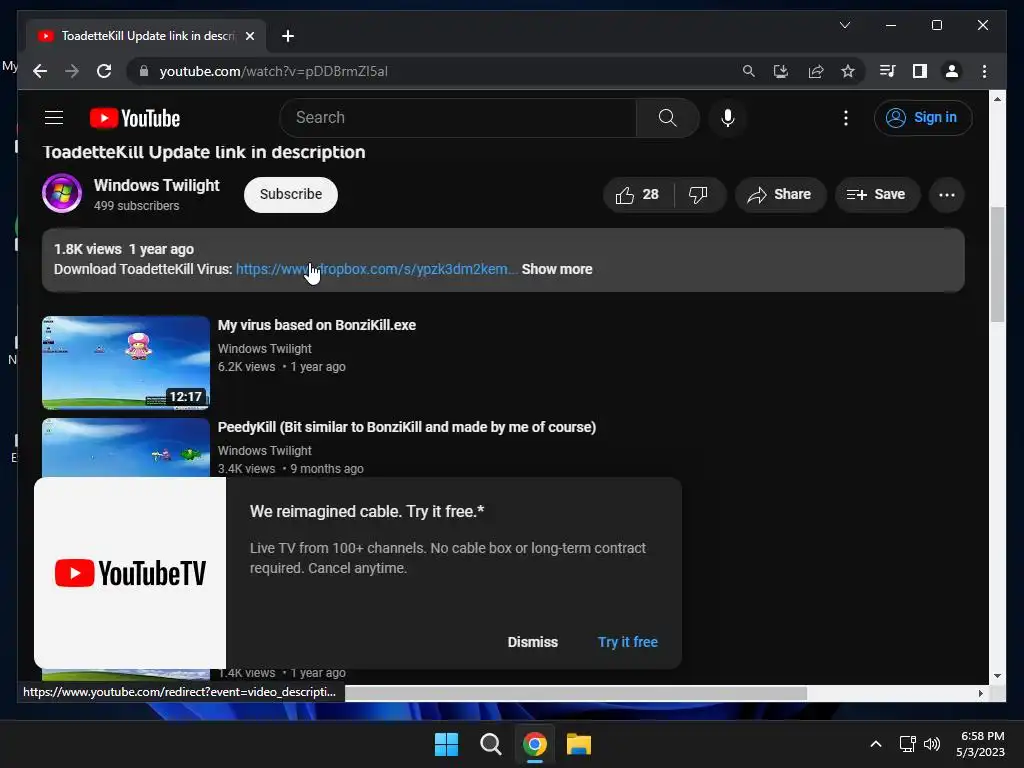Open tab search chevron dropdown
The width and height of the screenshot is (1024, 768).
(844, 25)
